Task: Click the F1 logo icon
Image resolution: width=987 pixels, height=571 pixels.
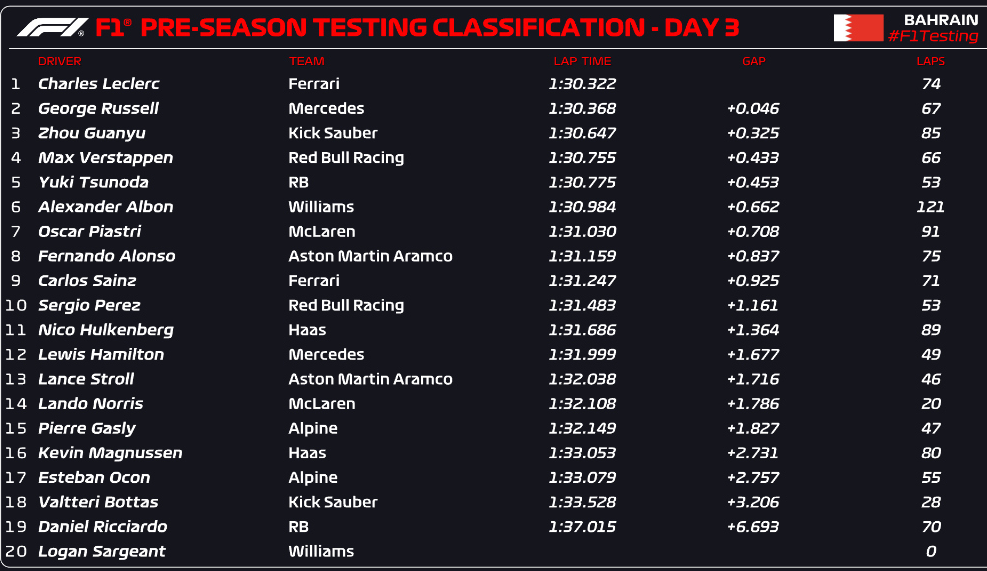Action: tap(52, 28)
